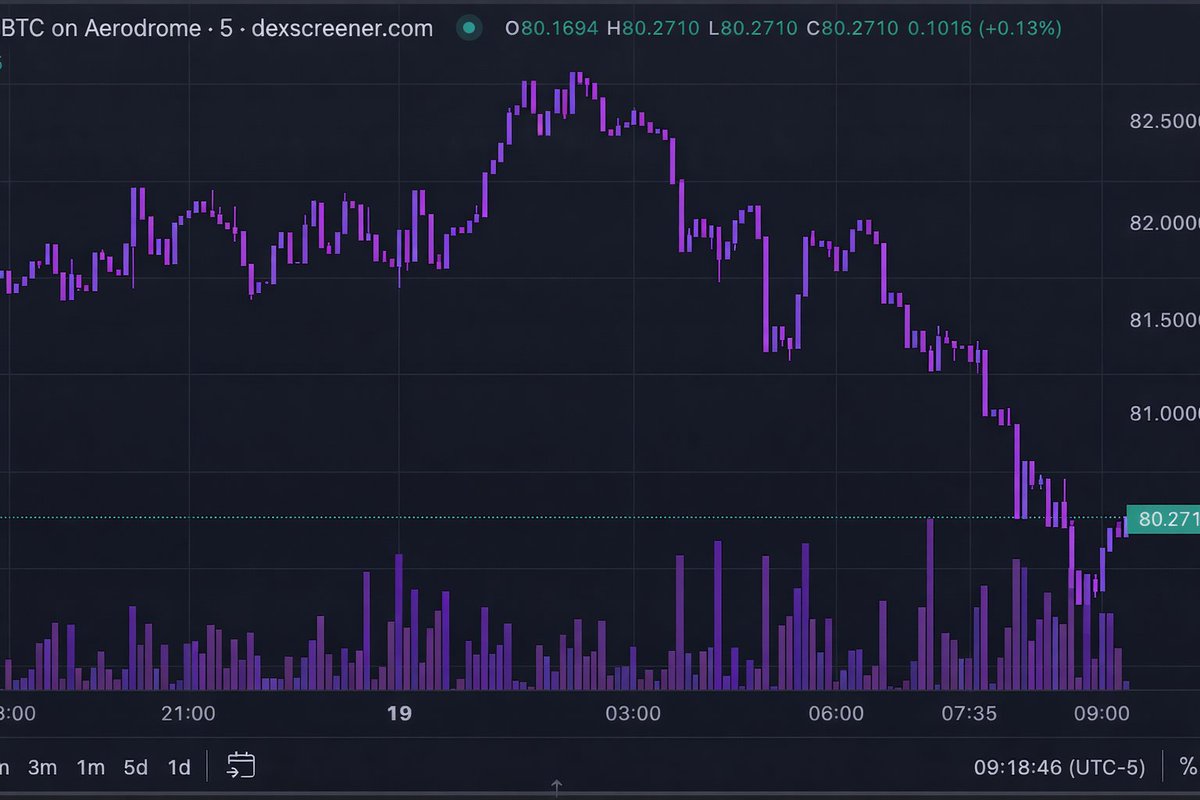Select the 5d date range
The width and height of the screenshot is (1200, 800).
pos(135,767)
